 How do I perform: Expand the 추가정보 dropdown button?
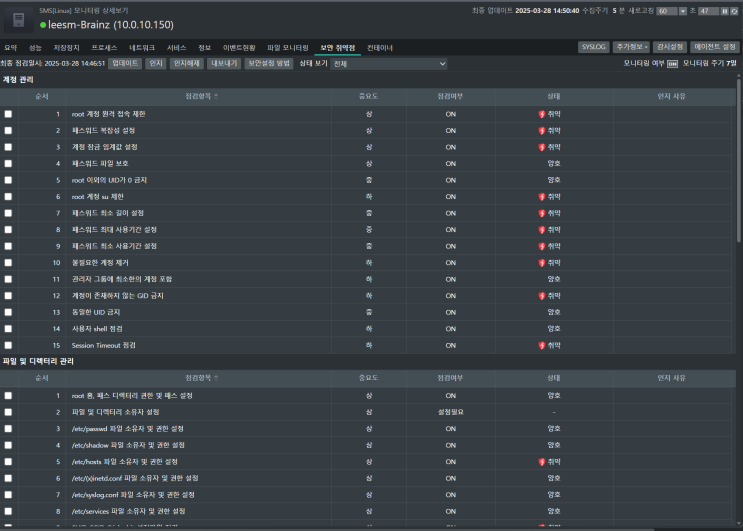632,47
